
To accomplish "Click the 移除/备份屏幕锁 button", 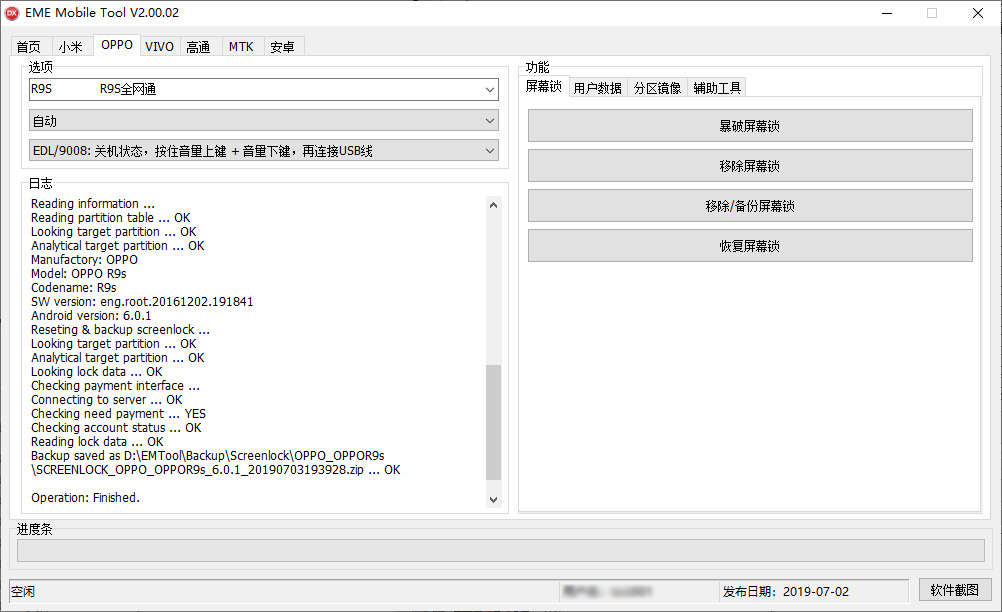I will (750, 206).
